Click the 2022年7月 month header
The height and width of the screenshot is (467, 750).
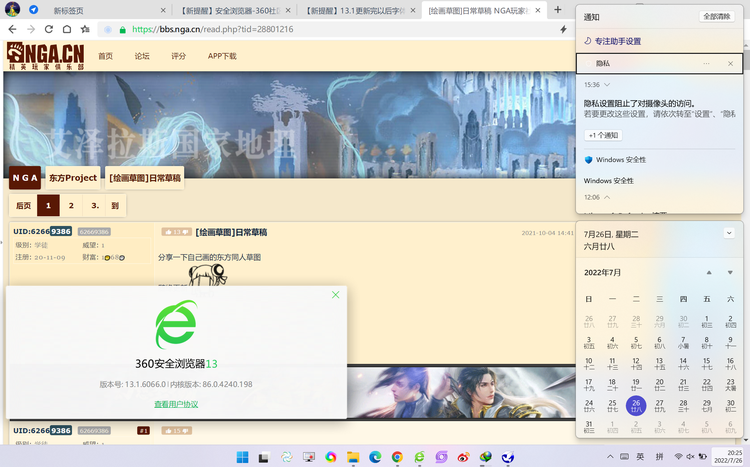coord(602,273)
